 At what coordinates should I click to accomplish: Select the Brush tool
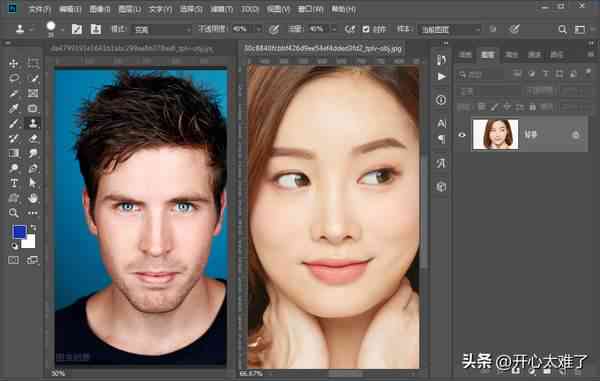point(14,123)
